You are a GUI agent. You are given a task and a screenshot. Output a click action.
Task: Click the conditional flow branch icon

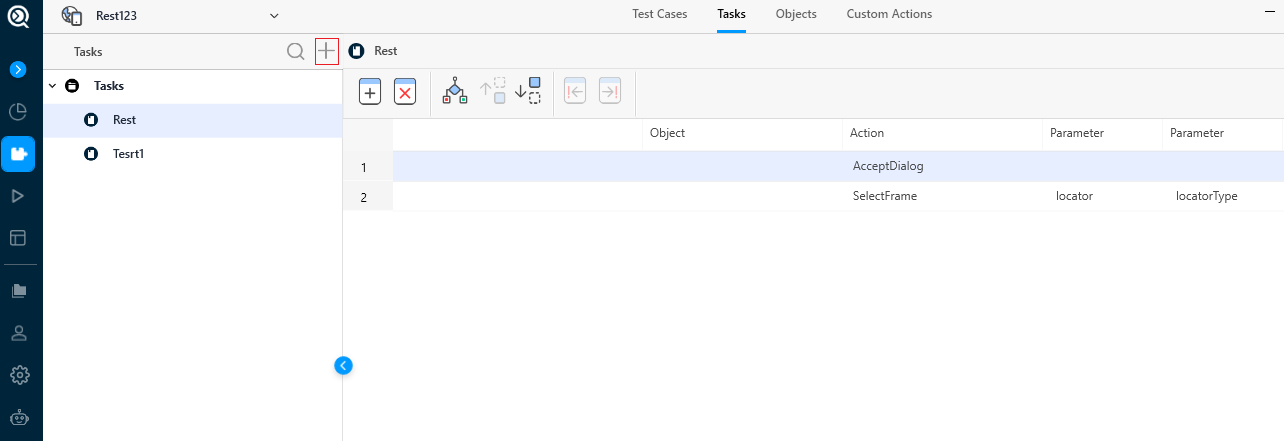455,92
